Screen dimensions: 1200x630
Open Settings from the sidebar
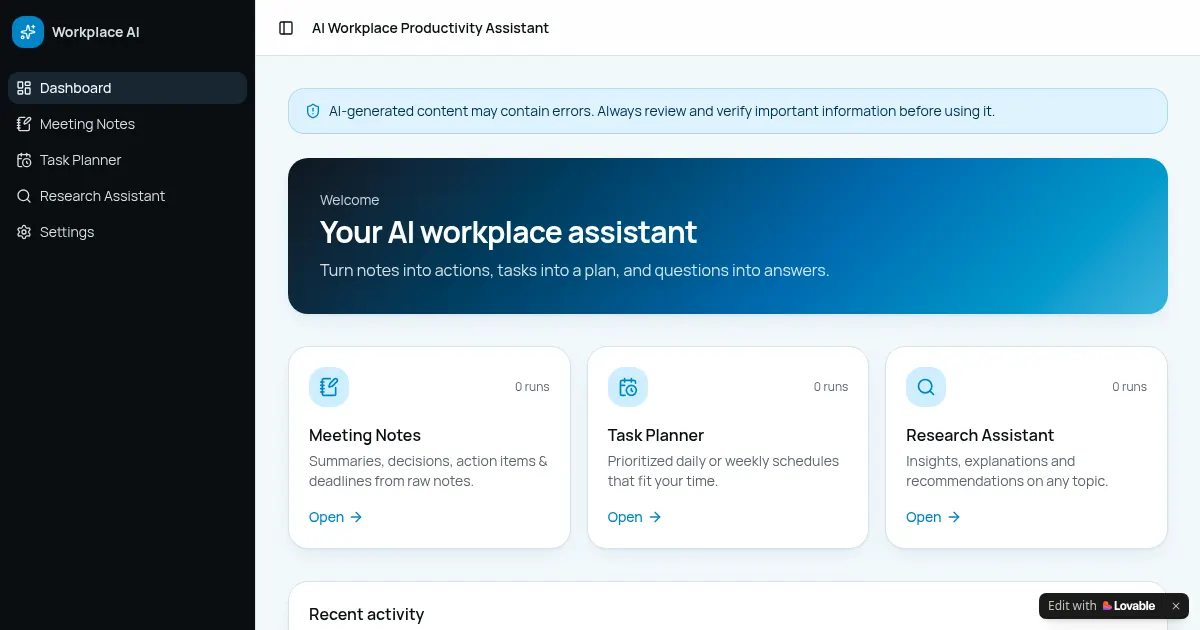[127, 232]
